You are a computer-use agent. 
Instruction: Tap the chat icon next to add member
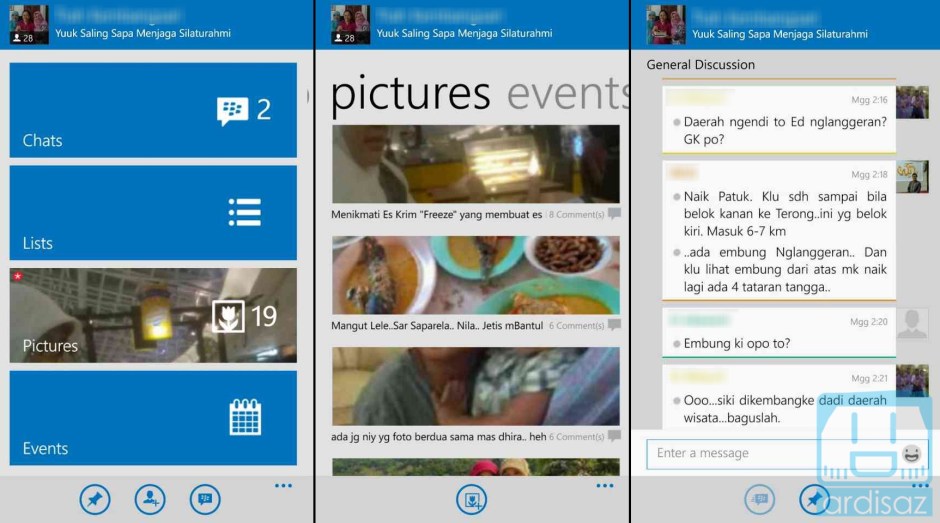coord(205,499)
